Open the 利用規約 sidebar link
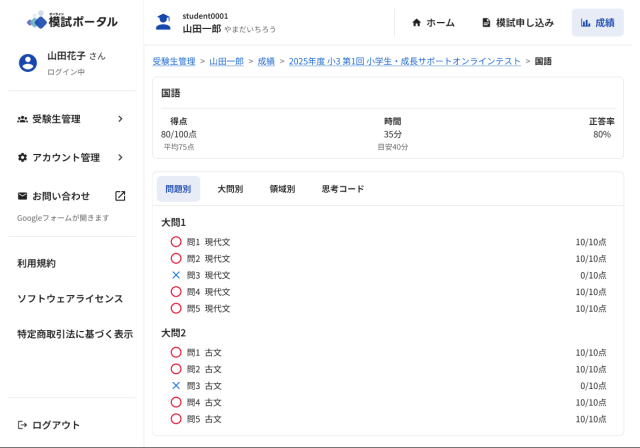Viewport: 640px width, 448px height. click(x=36, y=263)
